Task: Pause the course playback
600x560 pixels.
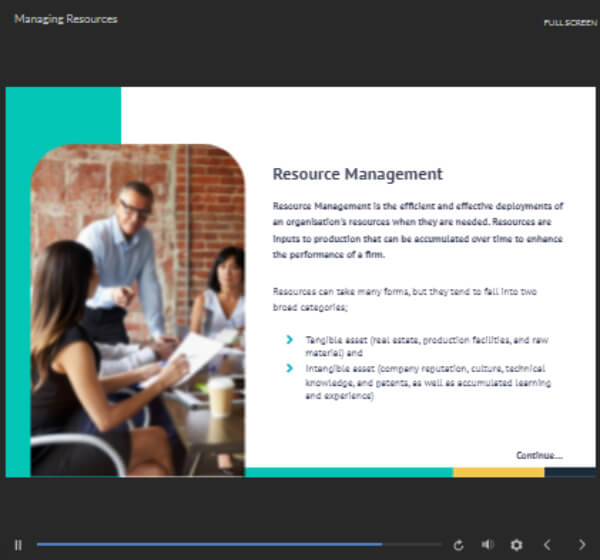Action: pyautogui.click(x=18, y=544)
